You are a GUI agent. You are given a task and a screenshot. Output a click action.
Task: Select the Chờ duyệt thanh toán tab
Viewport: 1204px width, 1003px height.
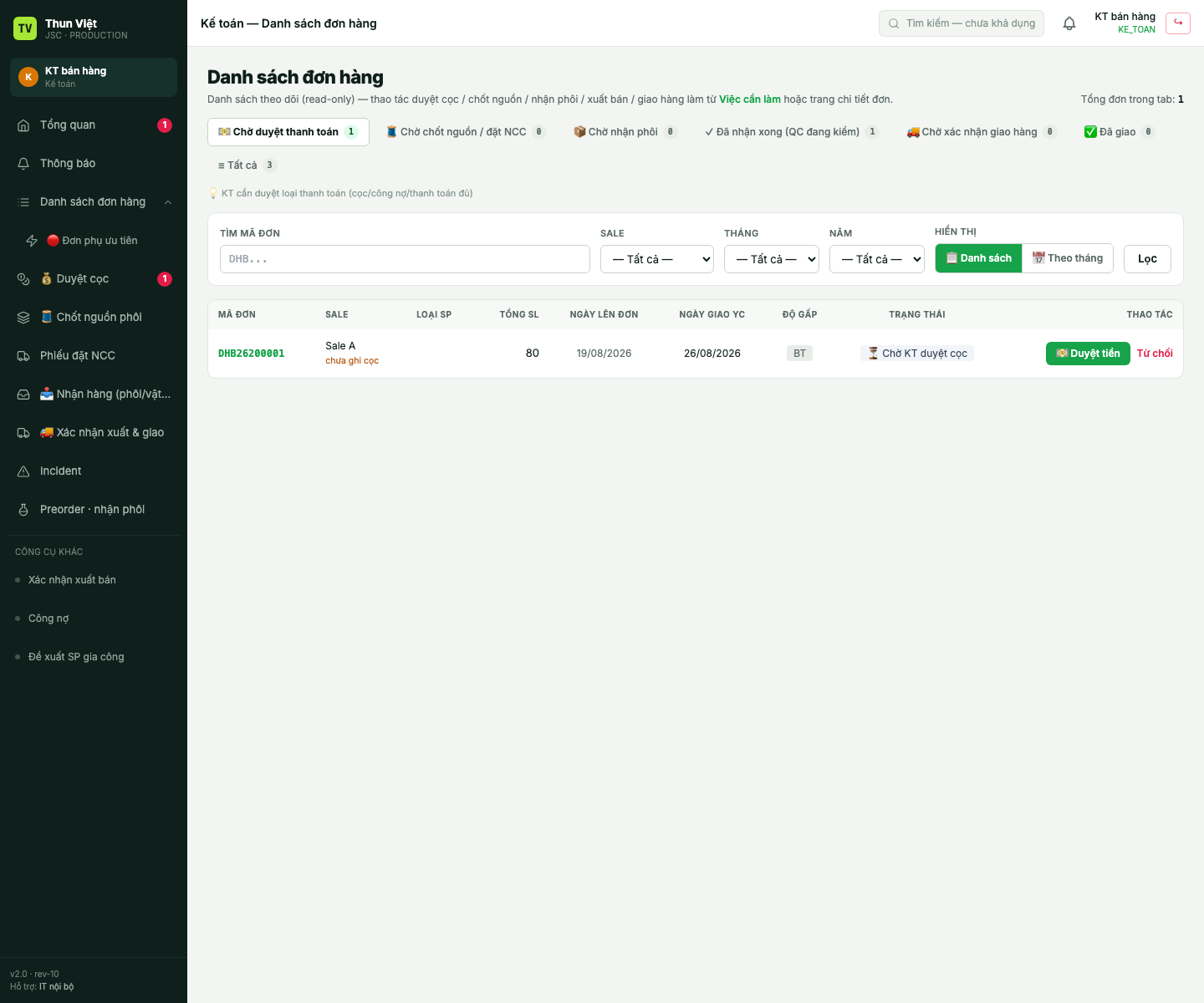point(288,132)
